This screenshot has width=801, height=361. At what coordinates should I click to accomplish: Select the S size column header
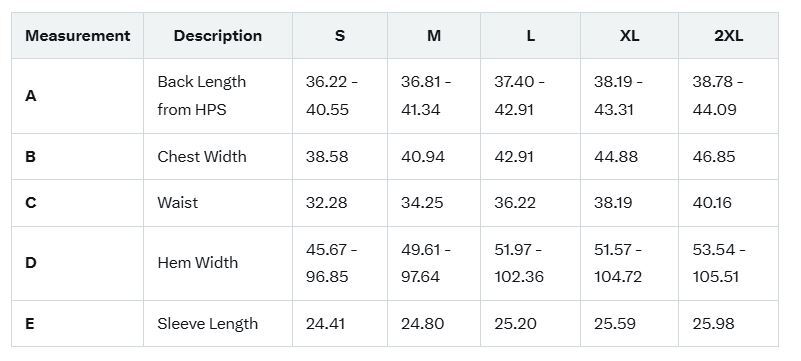pyautogui.click(x=340, y=36)
